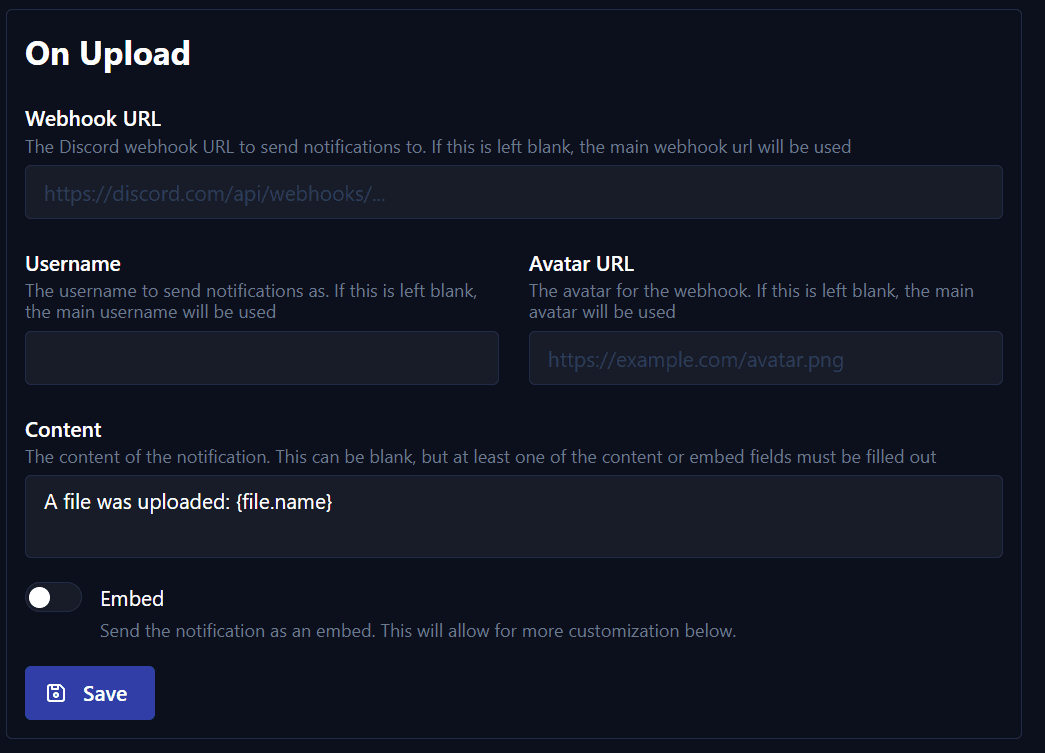This screenshot has width=1045, height=753.
Task: Enable embed mode for notifications
Action: 53,597
